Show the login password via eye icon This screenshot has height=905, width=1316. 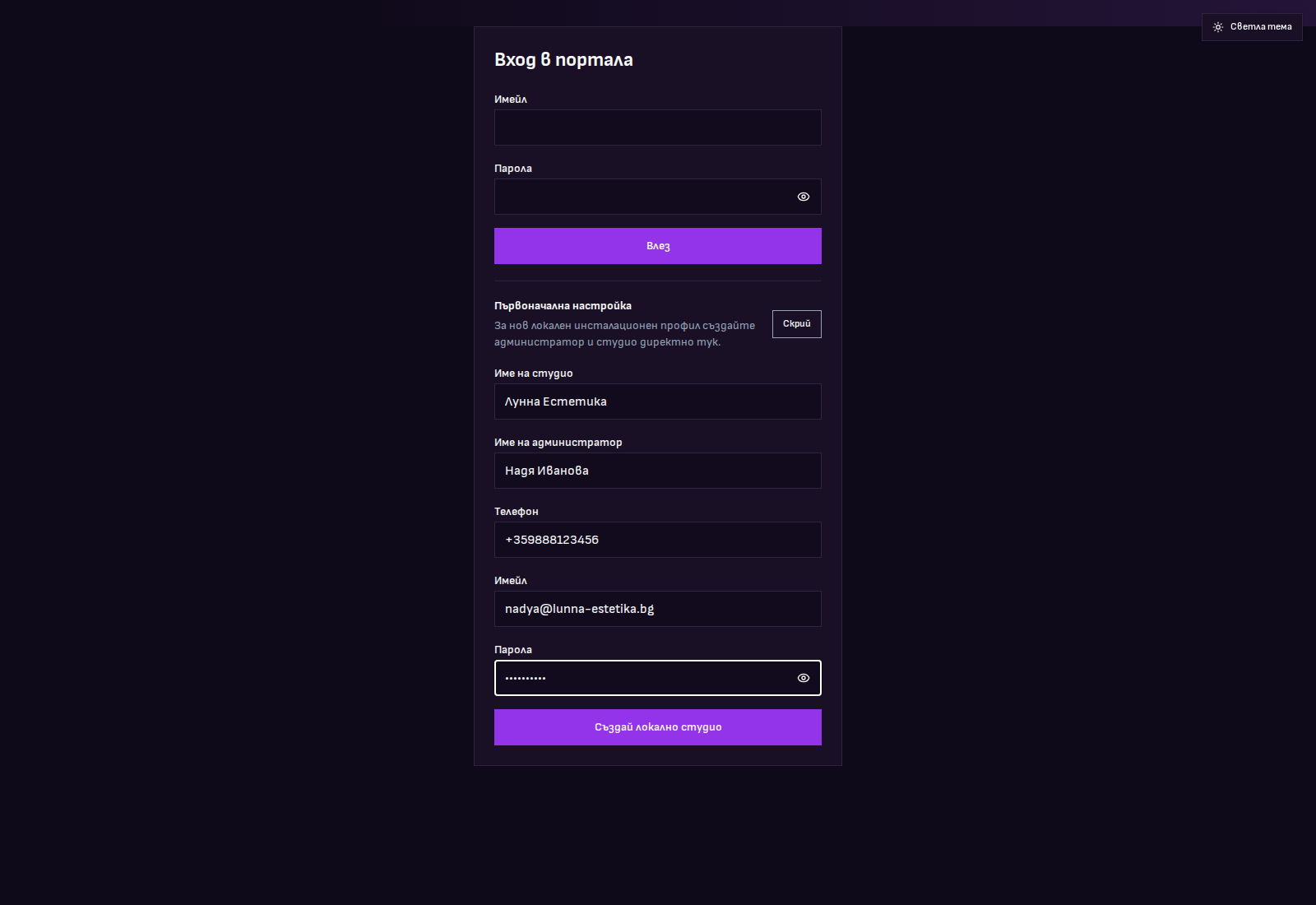[804, 197]
